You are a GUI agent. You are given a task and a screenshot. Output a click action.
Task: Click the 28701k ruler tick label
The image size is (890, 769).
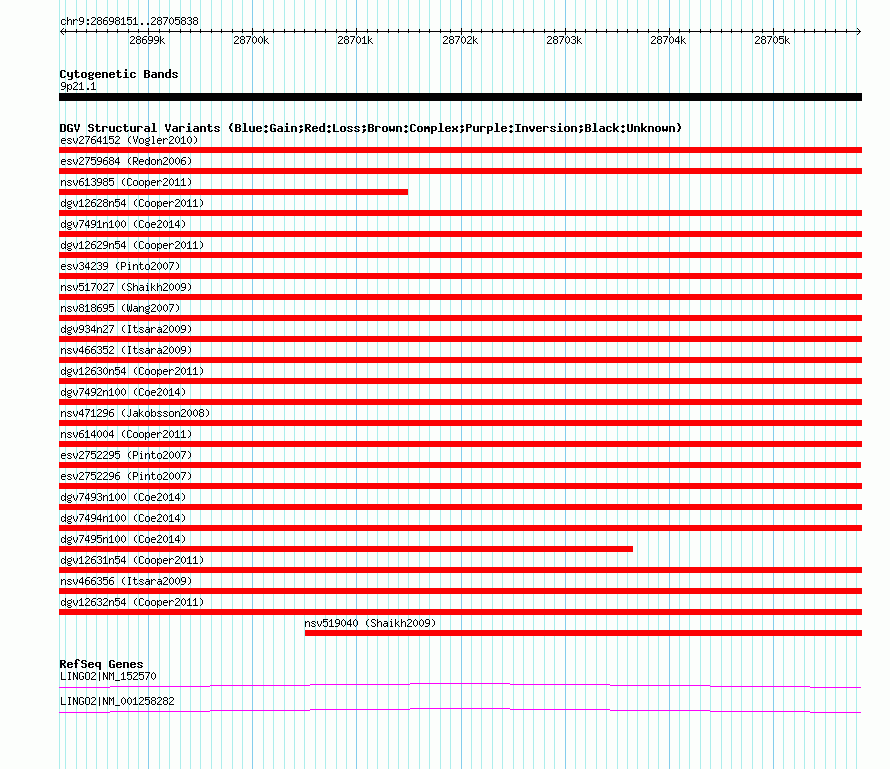(x=355, y=40)
